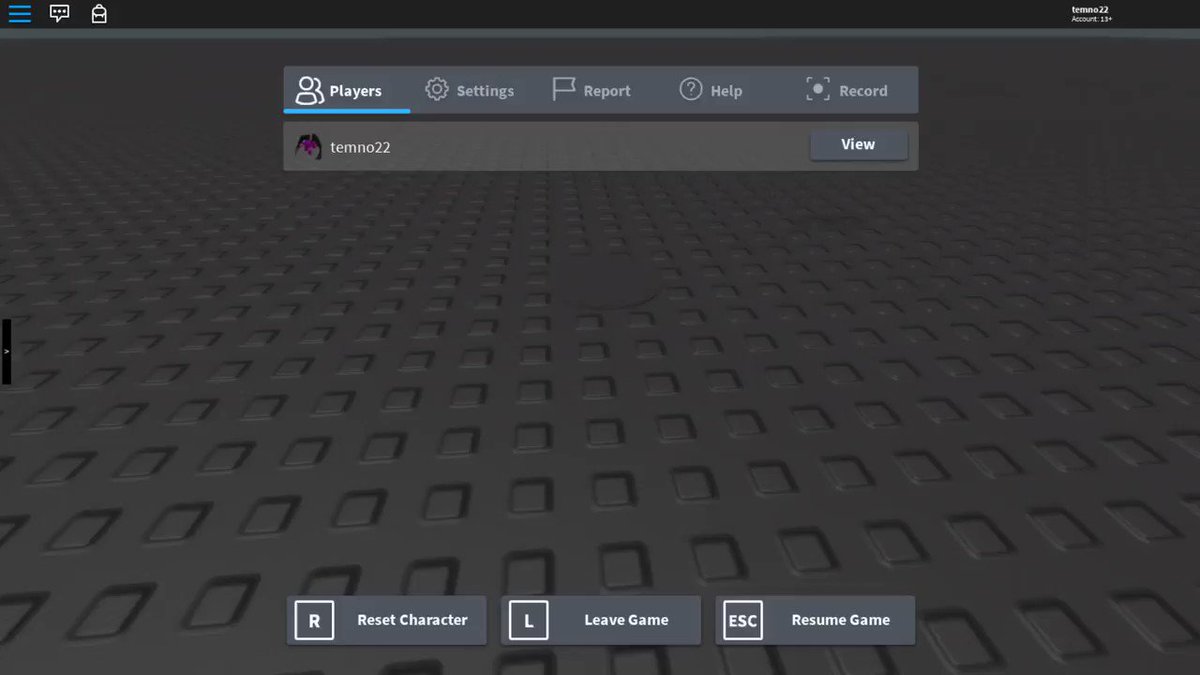Click the L key icon

529,620
